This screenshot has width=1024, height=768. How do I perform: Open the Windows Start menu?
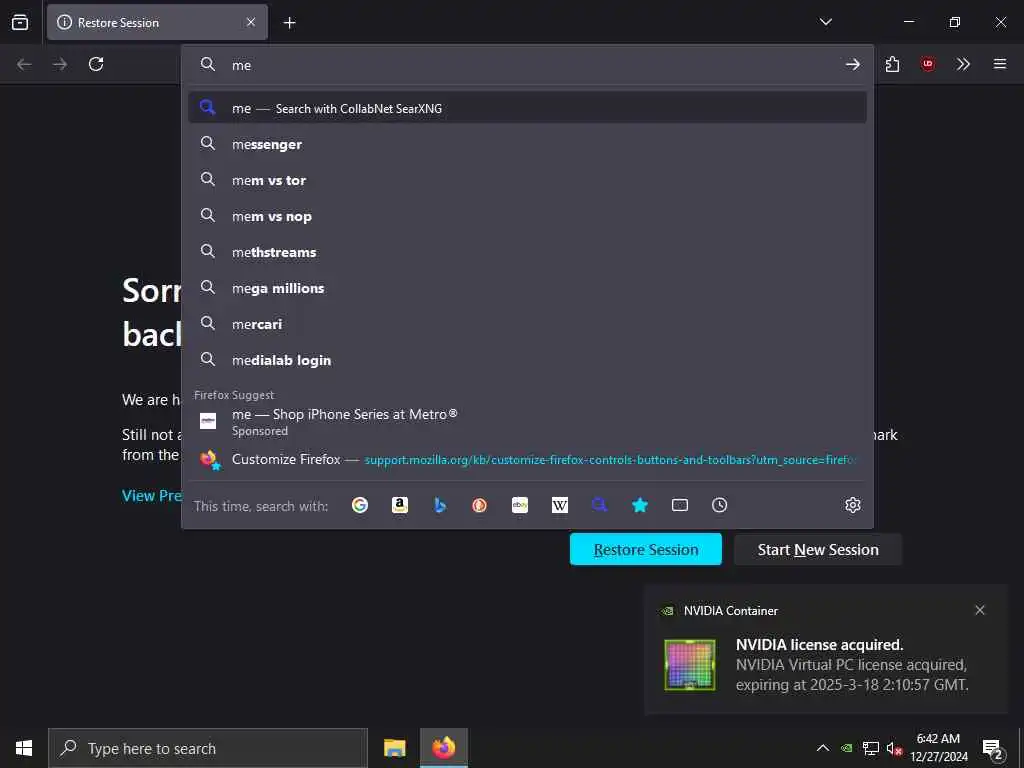(x=24, y=748)
